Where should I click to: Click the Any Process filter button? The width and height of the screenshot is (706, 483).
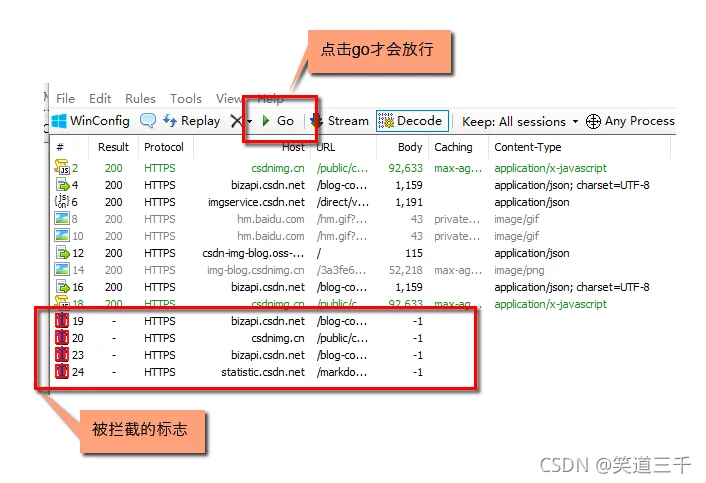[630, 121]
